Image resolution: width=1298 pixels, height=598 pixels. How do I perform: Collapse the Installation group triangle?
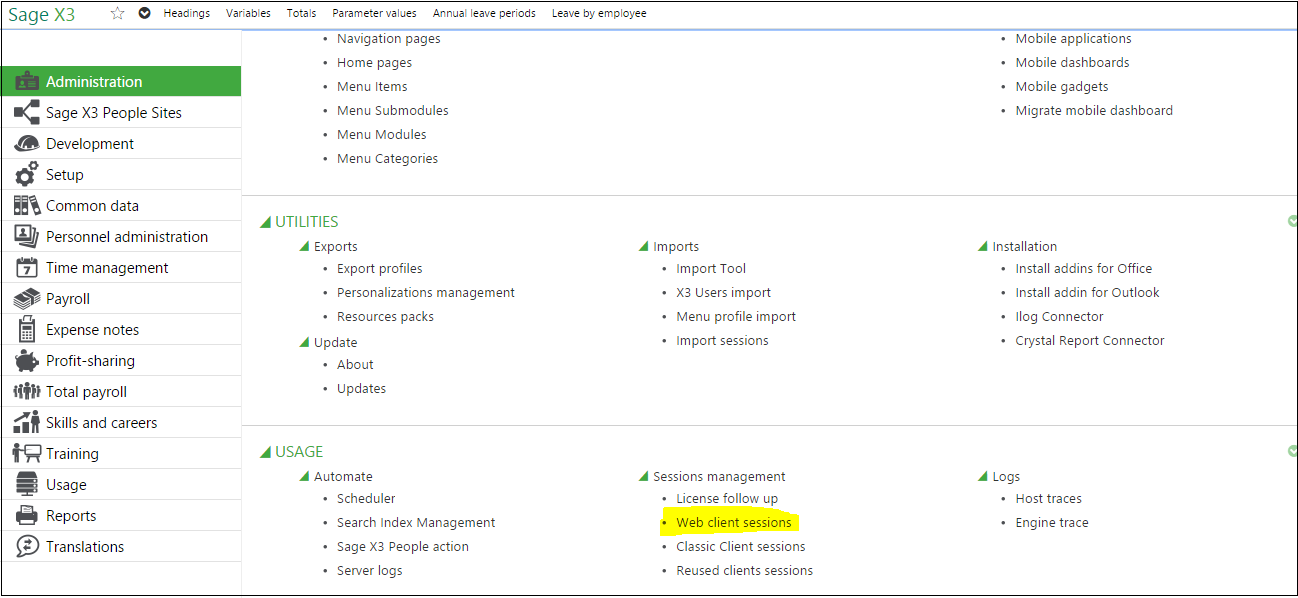tap(983, 246)
